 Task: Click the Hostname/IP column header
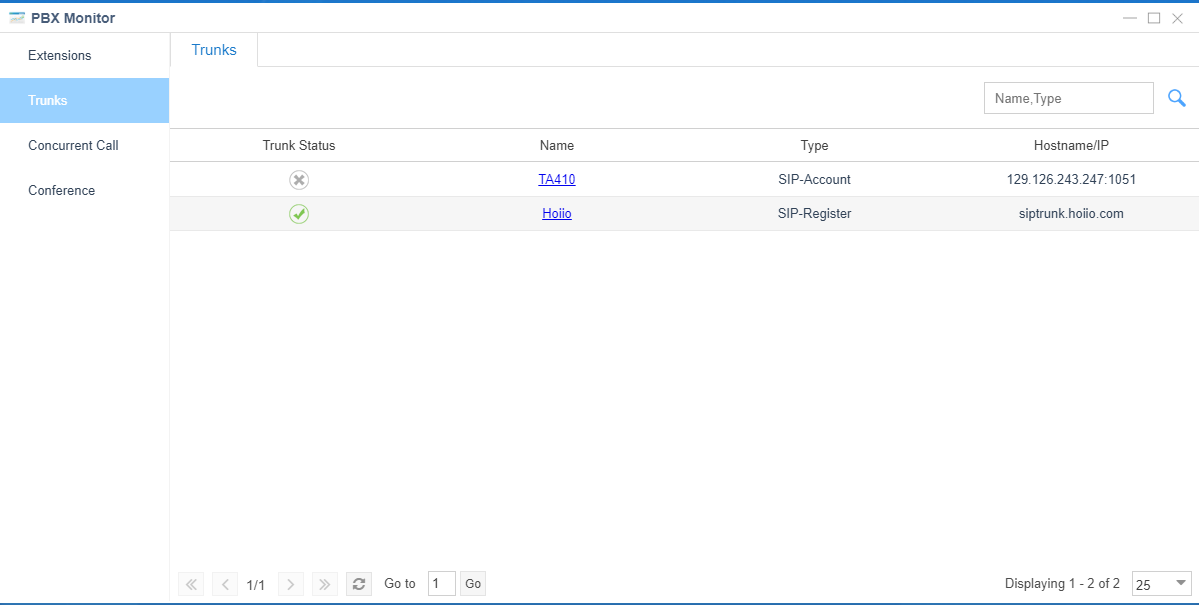click(1071, 145)
